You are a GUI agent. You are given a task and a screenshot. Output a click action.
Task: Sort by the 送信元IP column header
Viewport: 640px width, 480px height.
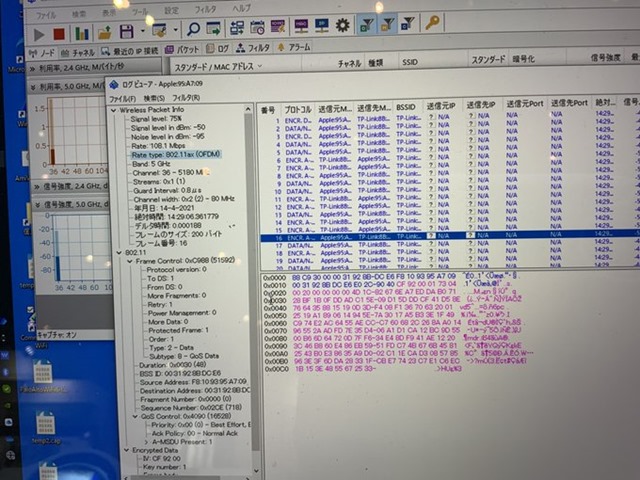point(441,107)
